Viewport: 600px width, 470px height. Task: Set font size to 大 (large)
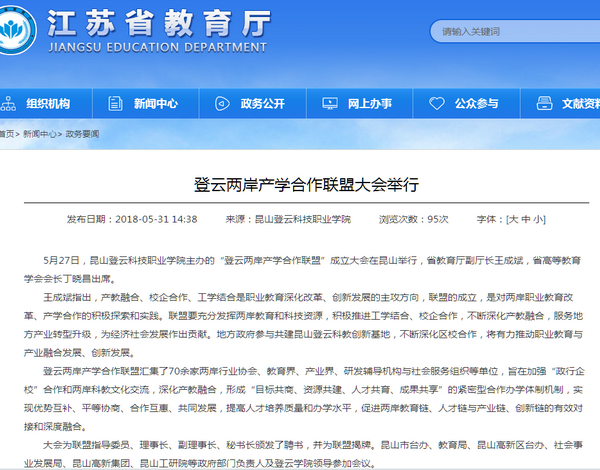(513, 219)
